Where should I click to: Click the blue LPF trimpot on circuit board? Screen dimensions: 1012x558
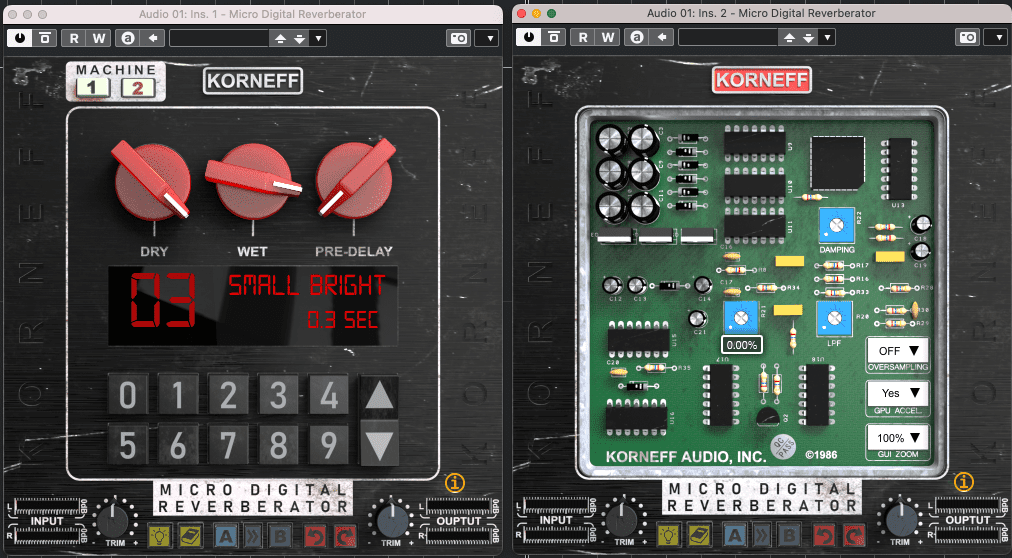(834, 319)
